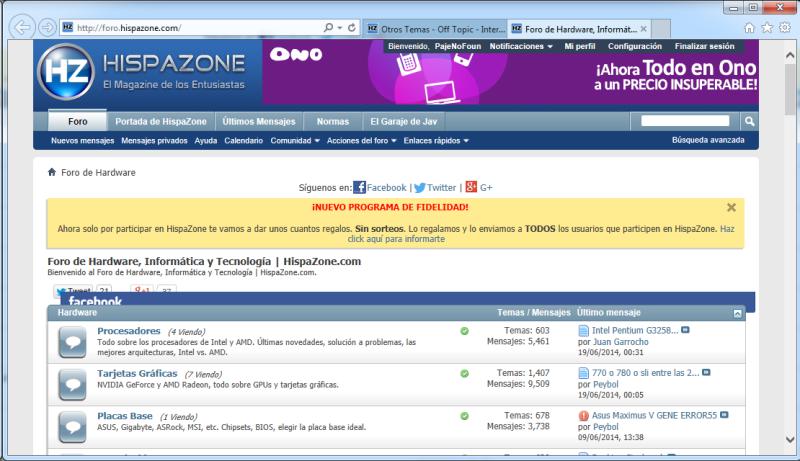Open the Facebook icon link
Viewport: 800px width, 461px height.
[359, 187]
